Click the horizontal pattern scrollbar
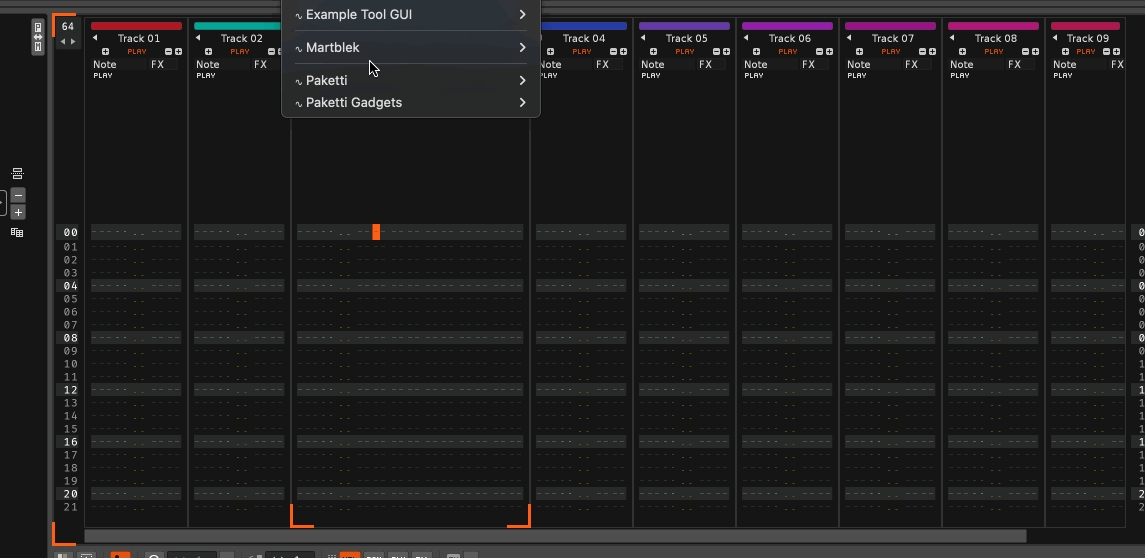The image size is (1145, 558). pyautogui.click(x=555, y=537)
